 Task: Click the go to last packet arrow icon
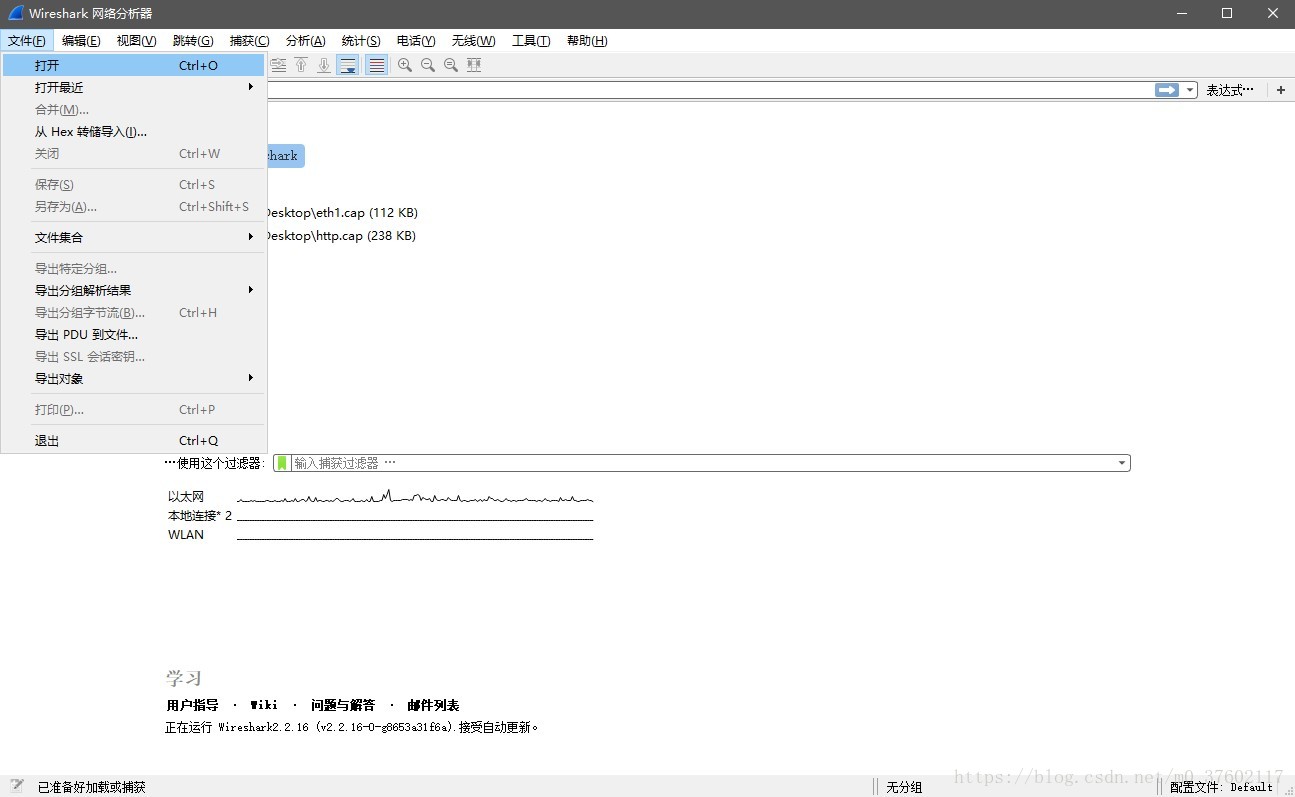[324, 65]
